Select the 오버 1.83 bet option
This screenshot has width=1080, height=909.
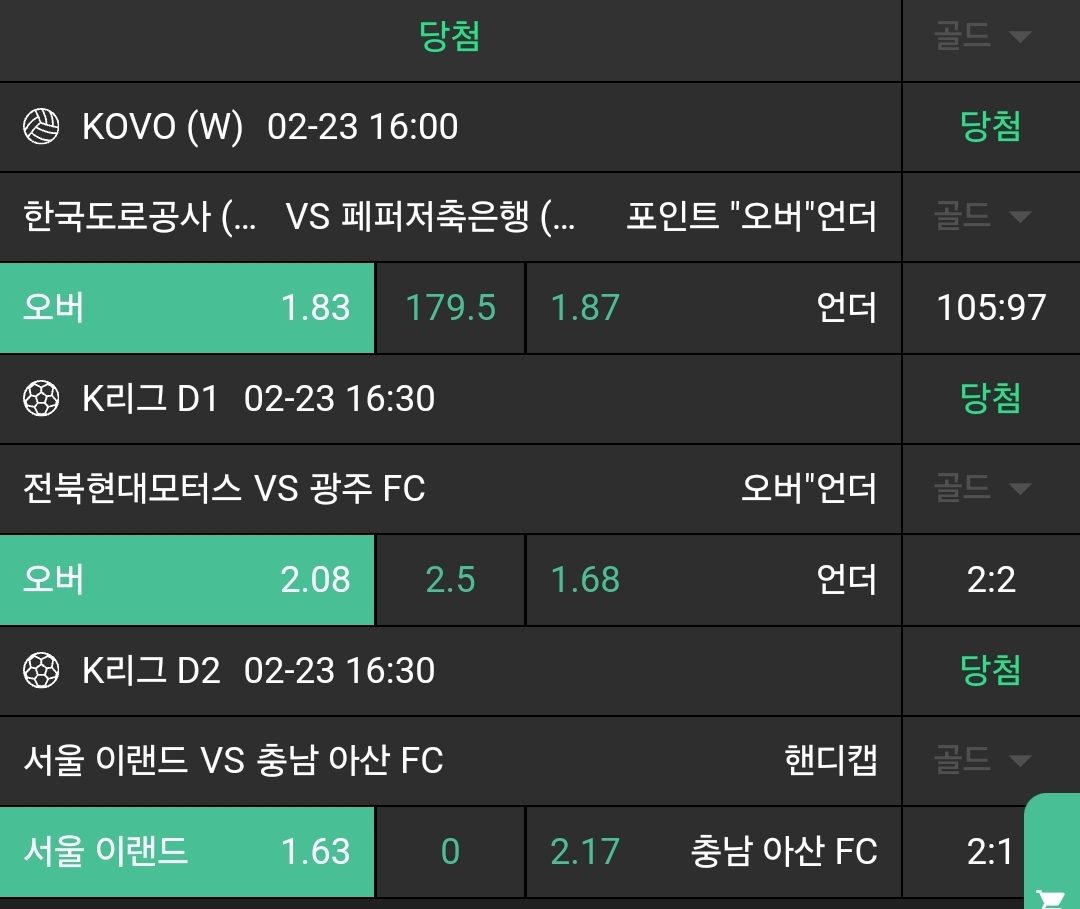pyautogui.click(x=187, y=308)
